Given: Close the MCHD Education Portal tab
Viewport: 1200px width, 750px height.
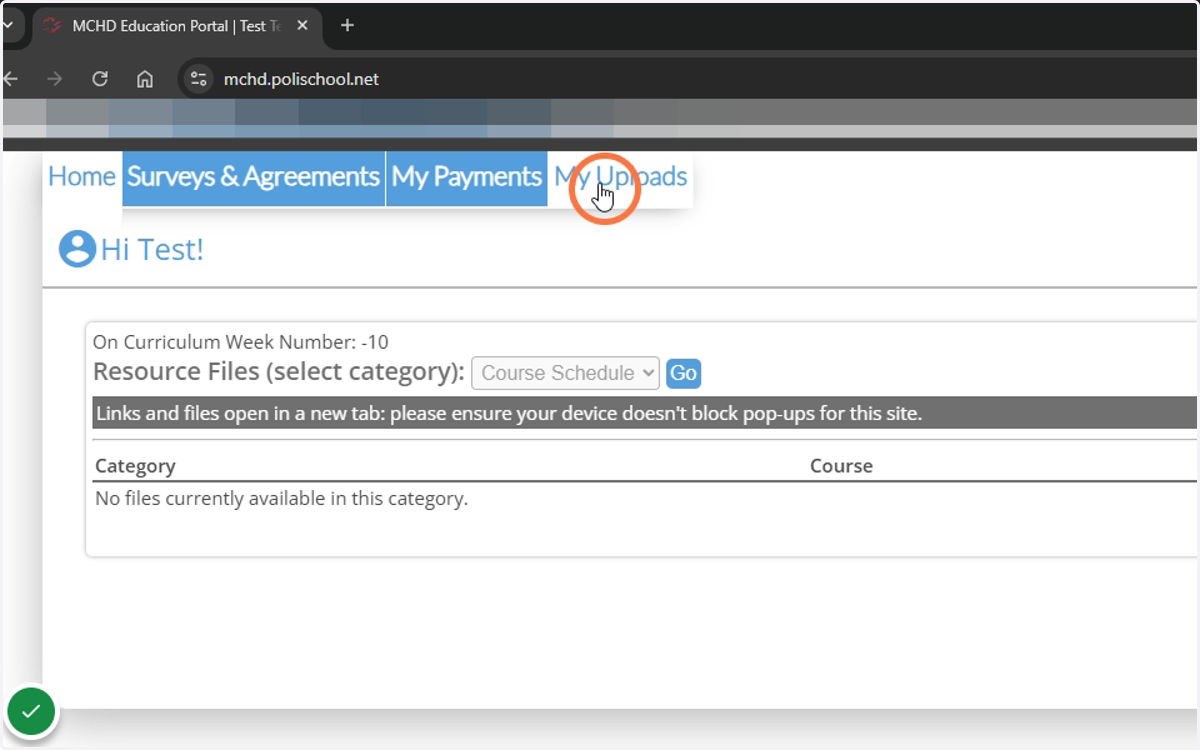Looking at the screenshot, I should [x=303, y=26].
